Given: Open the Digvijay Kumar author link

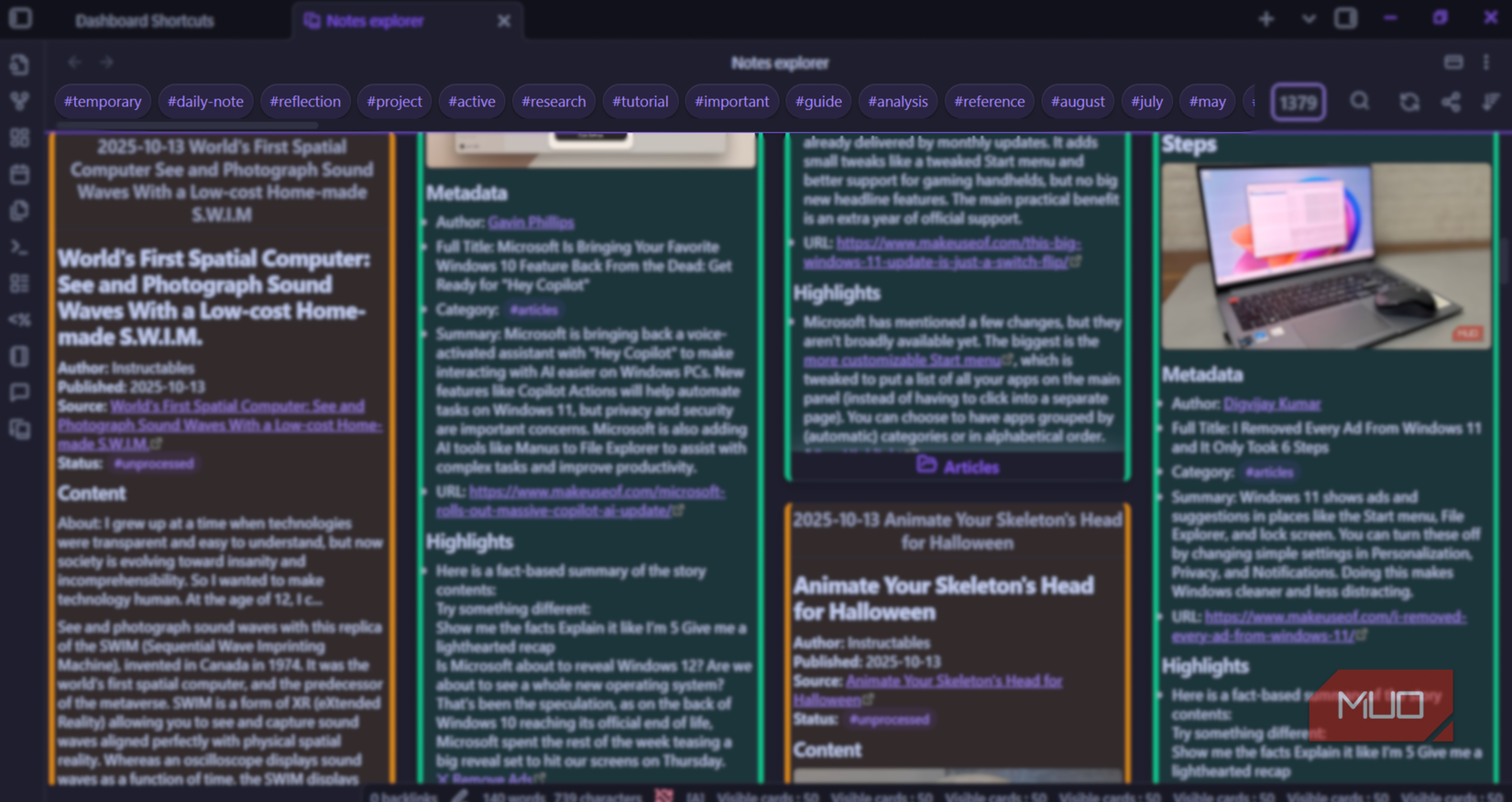Looking at the screenshot, I should [x=1272, y=404].
